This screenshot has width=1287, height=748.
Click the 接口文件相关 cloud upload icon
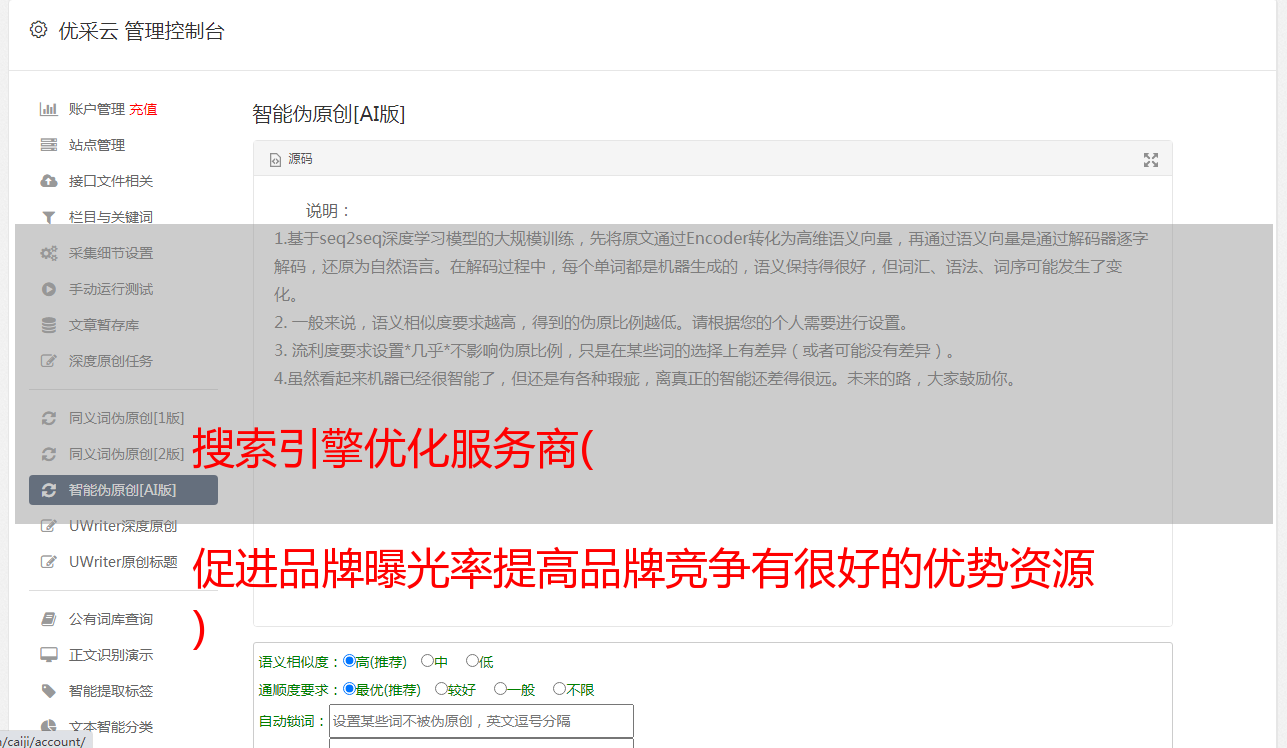[x=48, y=181]
